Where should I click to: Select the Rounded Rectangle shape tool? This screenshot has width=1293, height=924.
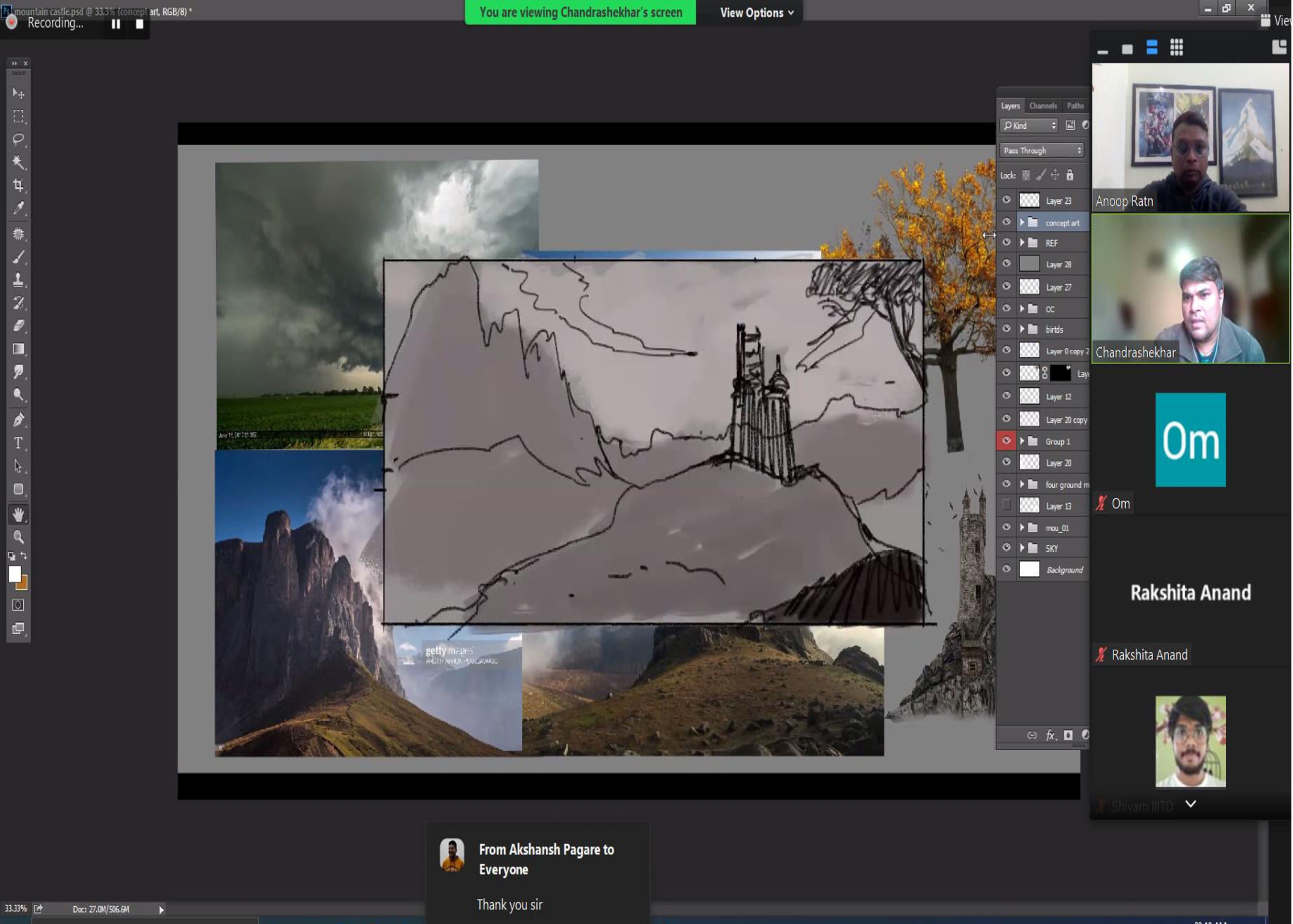tap(18, 489)
